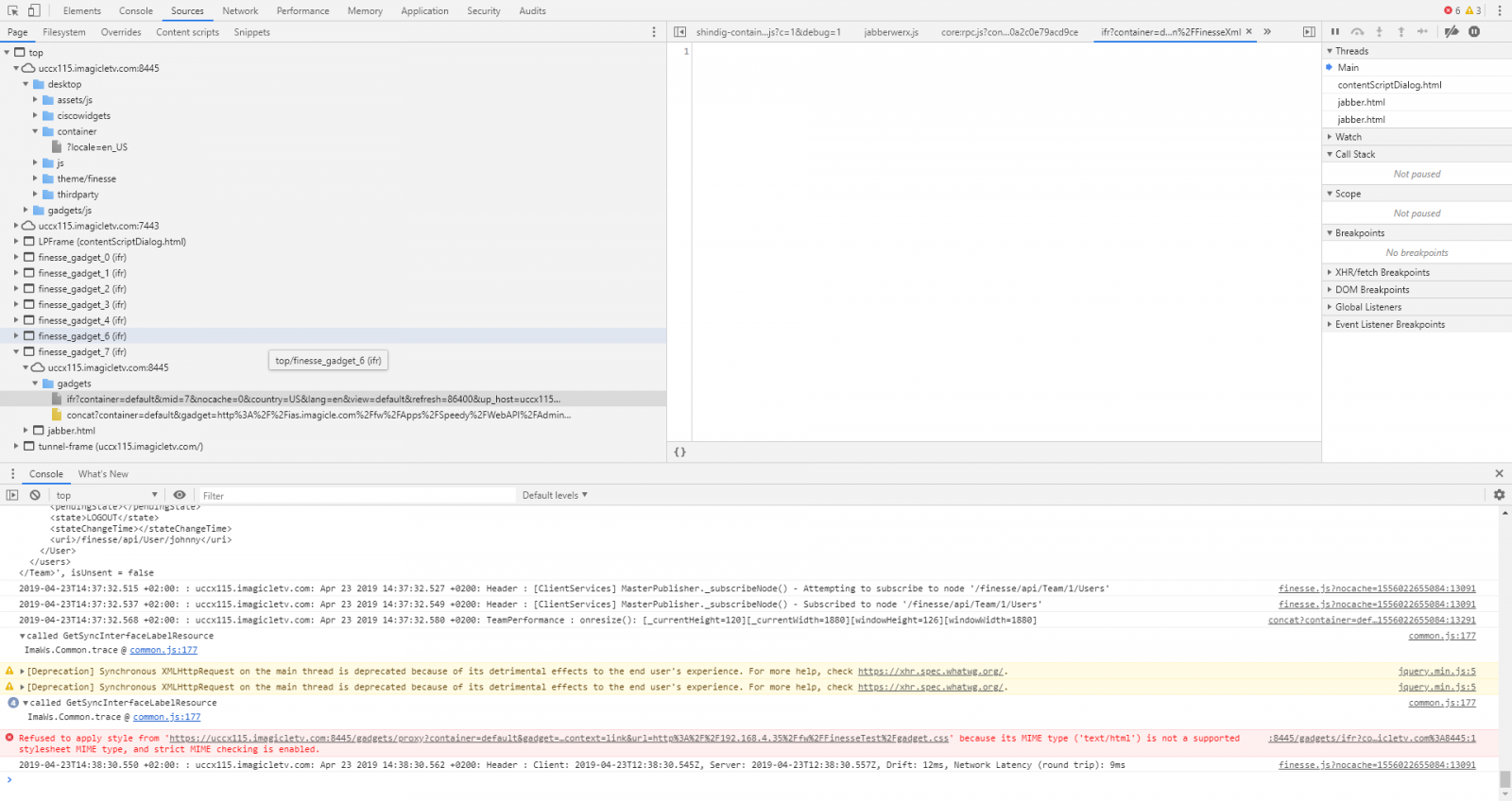
Task: Open the Default levels dropdown
Action: tap(555, 495)
